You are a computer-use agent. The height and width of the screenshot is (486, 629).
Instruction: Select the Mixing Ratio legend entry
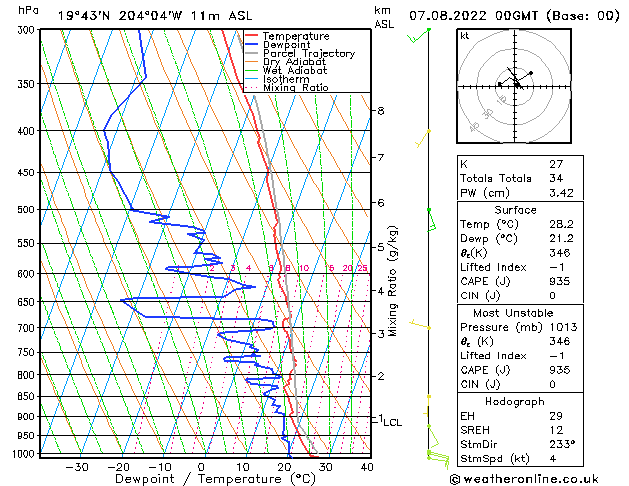coord(296,87)
